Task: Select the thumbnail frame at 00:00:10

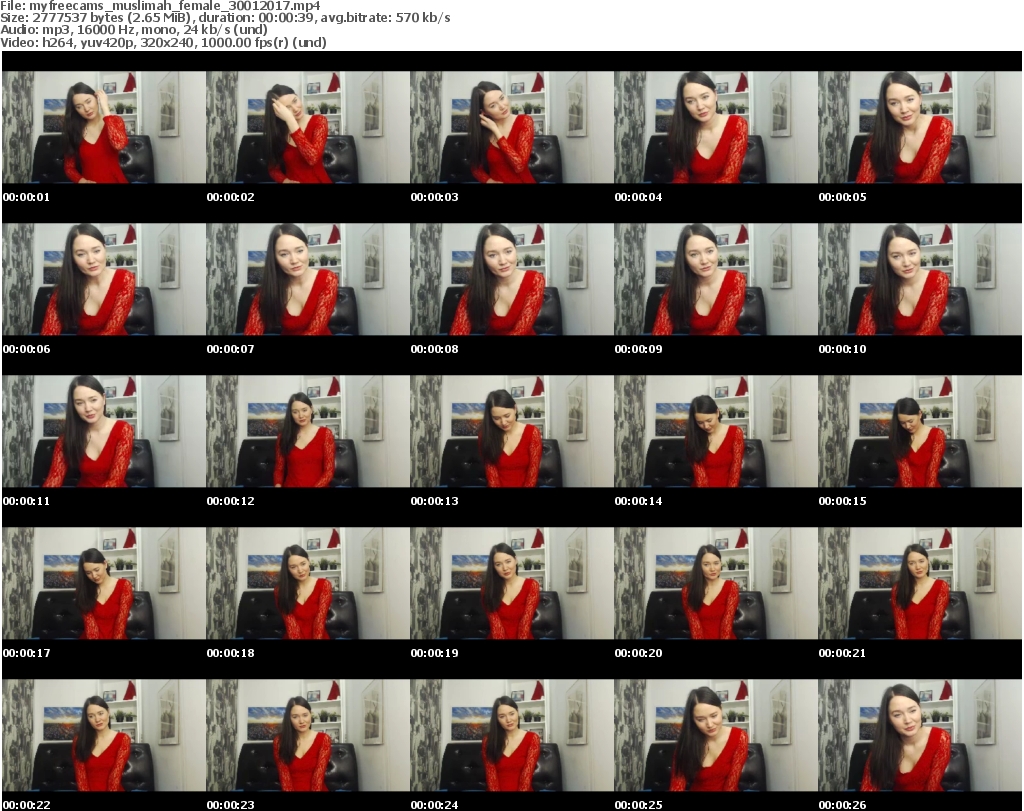Action: click(920, 279)
